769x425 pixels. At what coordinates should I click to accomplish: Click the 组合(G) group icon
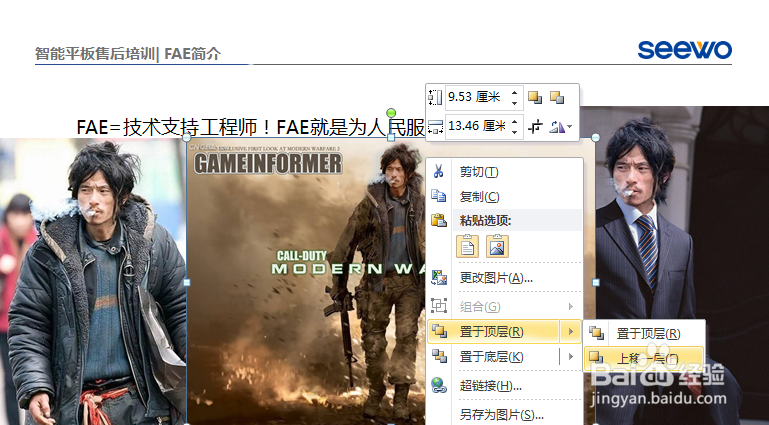coord(438,306)
